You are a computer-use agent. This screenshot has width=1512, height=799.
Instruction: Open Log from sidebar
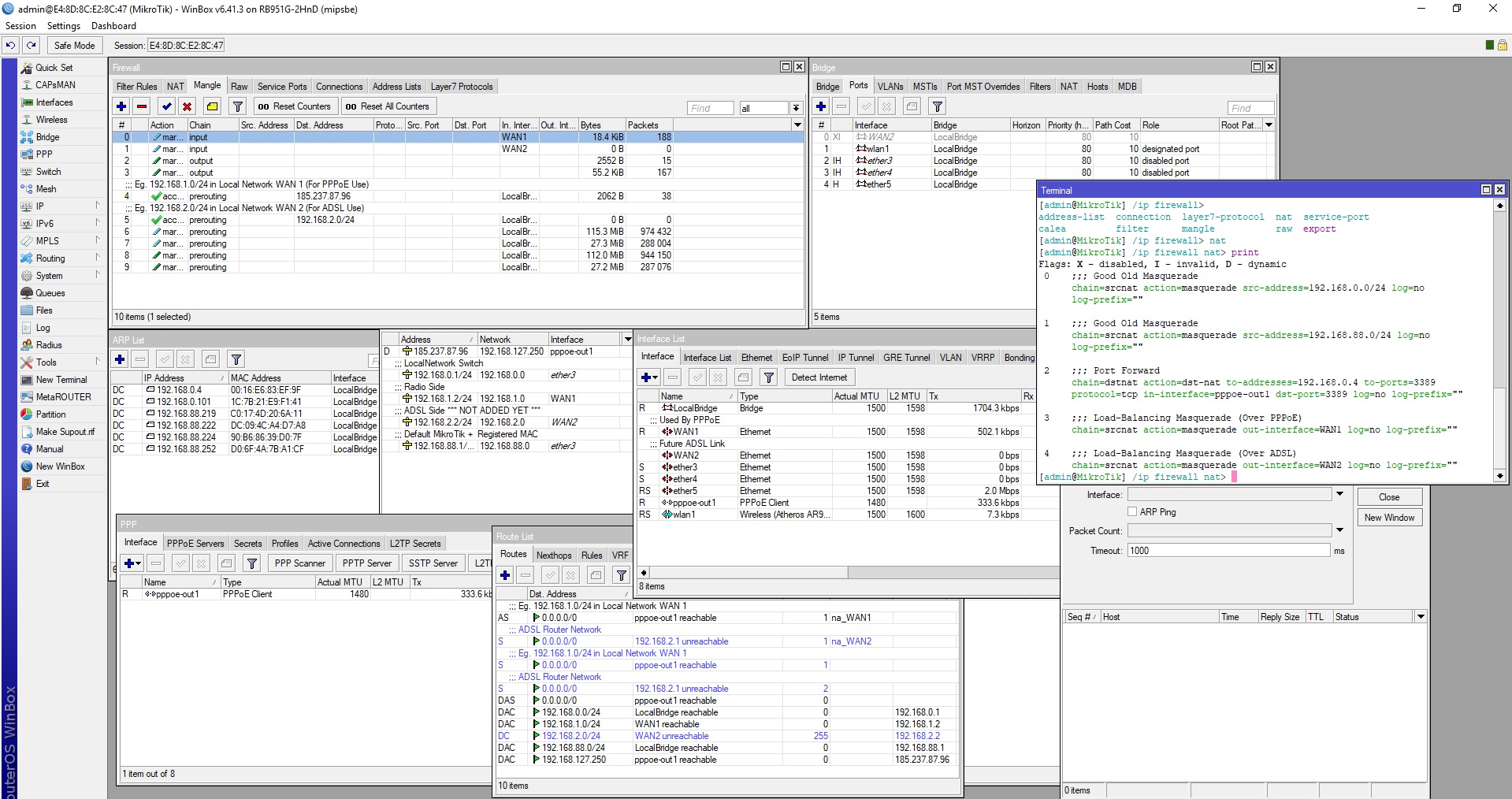point(43,328)
